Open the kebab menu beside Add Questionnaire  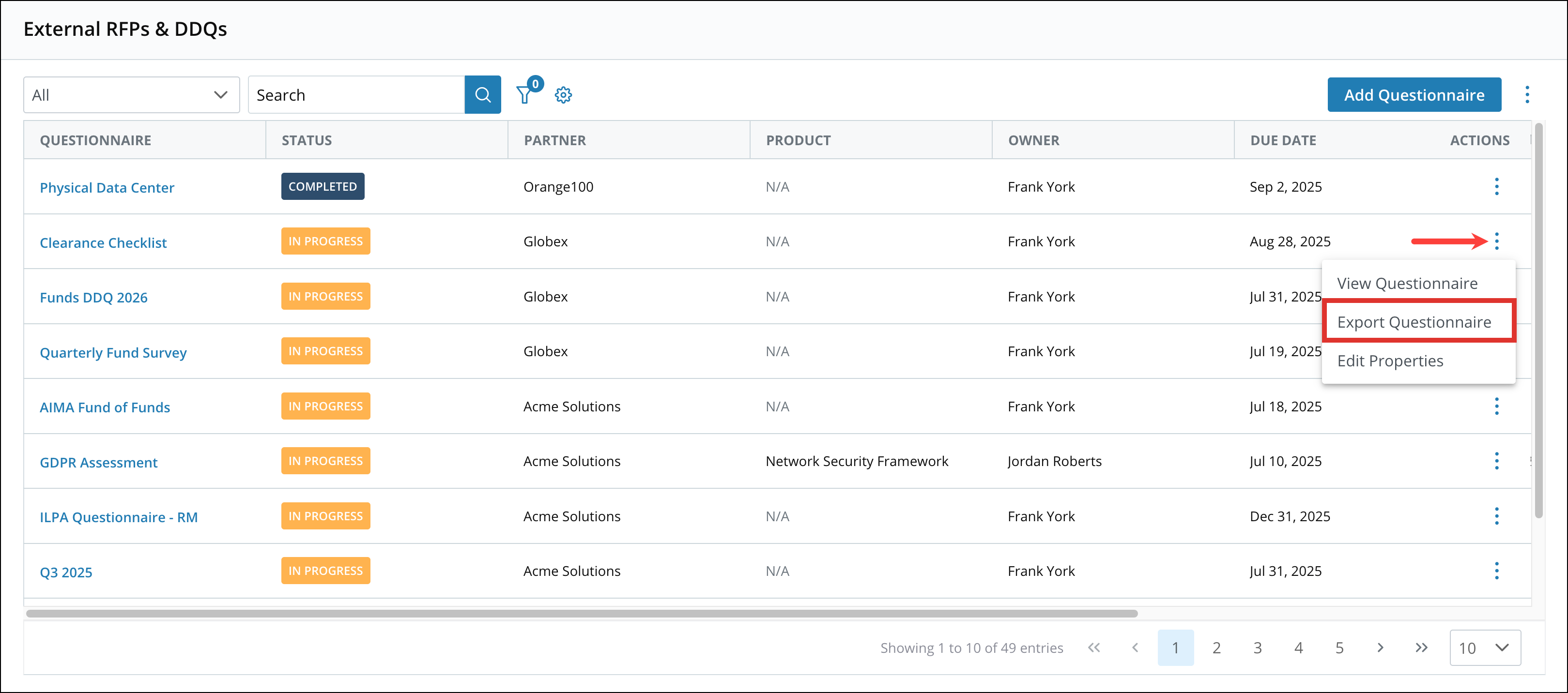[x=1528, y=94]
